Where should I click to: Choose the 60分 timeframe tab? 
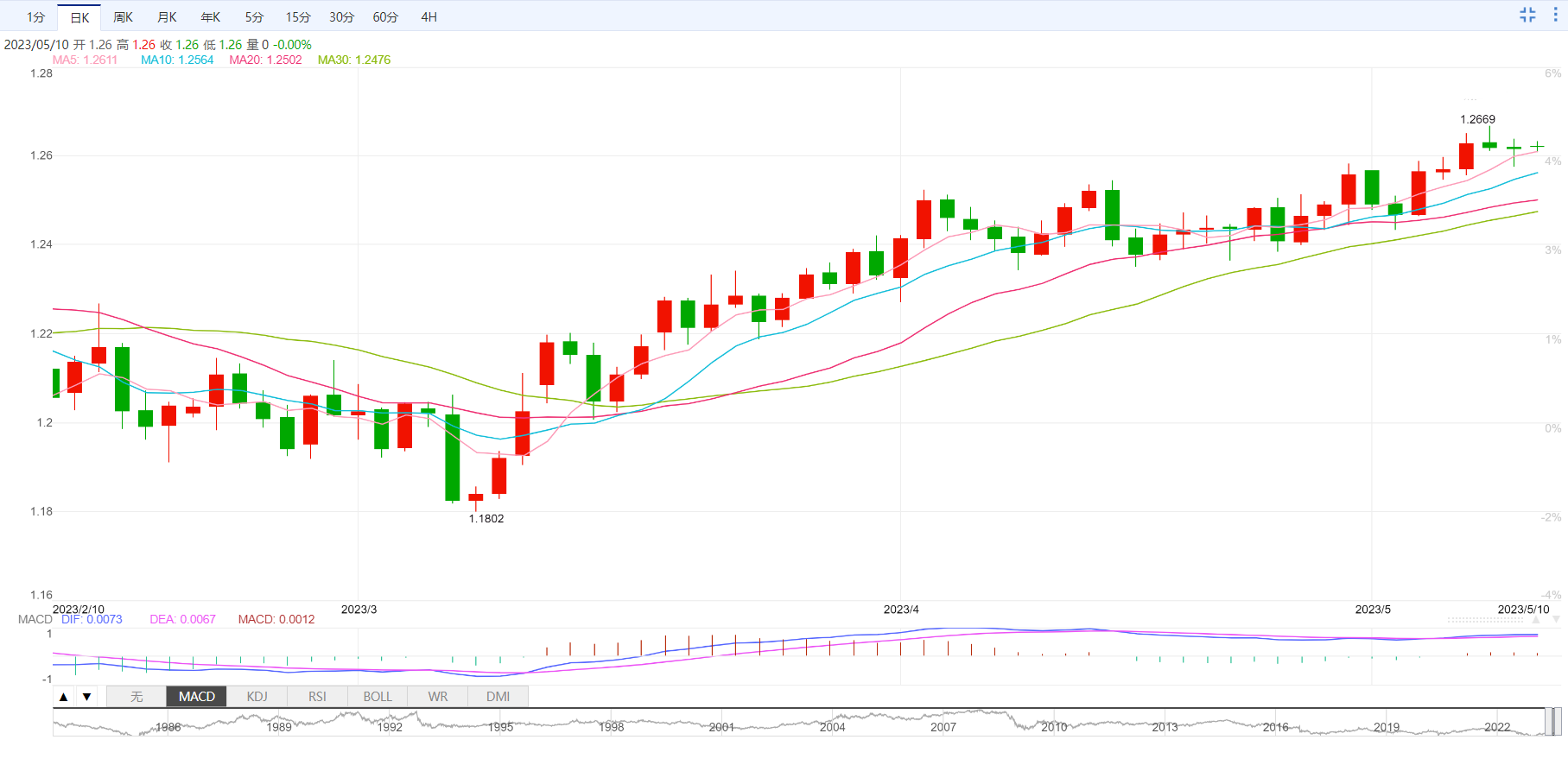[385, 17]
